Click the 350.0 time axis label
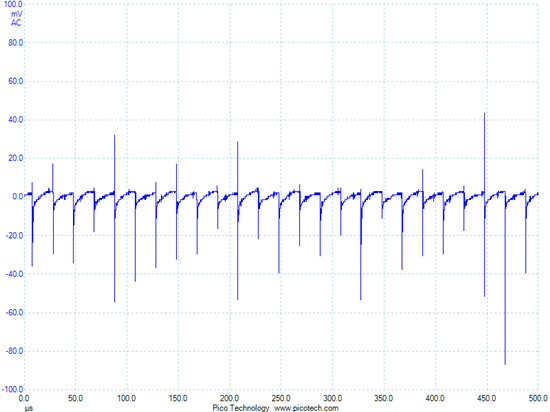 [384, 399]
